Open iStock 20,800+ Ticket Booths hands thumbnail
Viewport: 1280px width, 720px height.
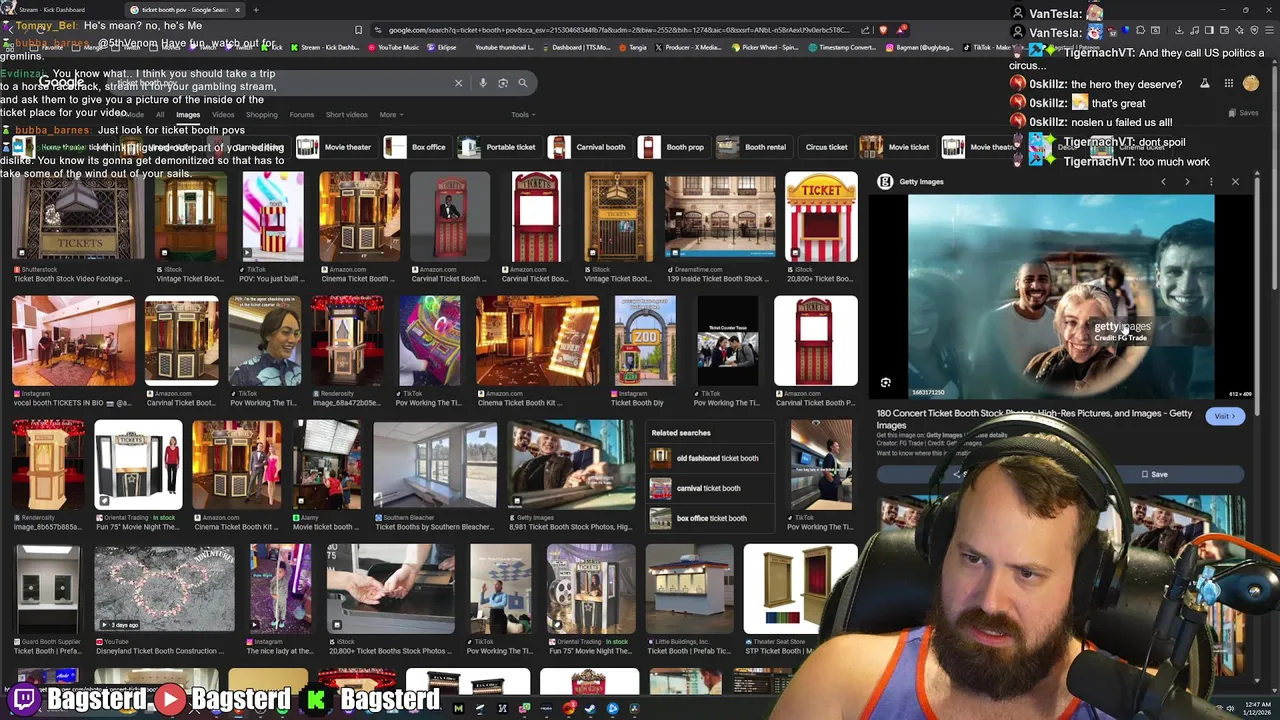click(x=391, y=589)
